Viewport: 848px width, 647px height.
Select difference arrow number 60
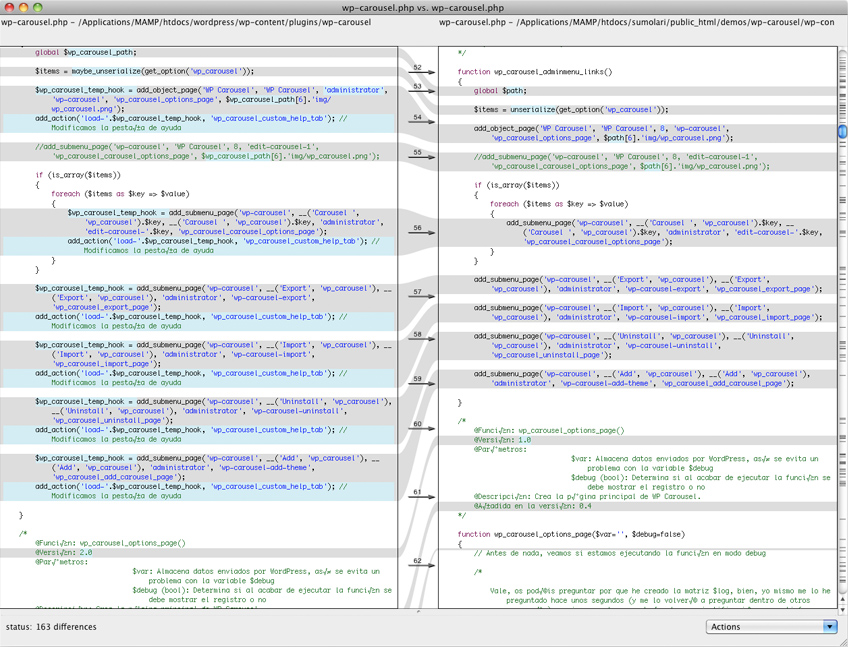point(422,428)
